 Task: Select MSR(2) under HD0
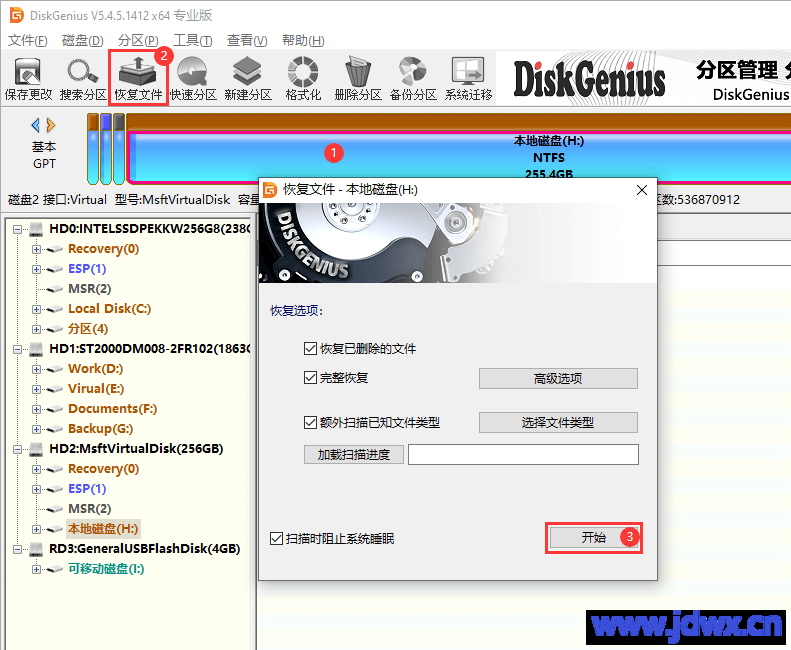tap(90, 289)
